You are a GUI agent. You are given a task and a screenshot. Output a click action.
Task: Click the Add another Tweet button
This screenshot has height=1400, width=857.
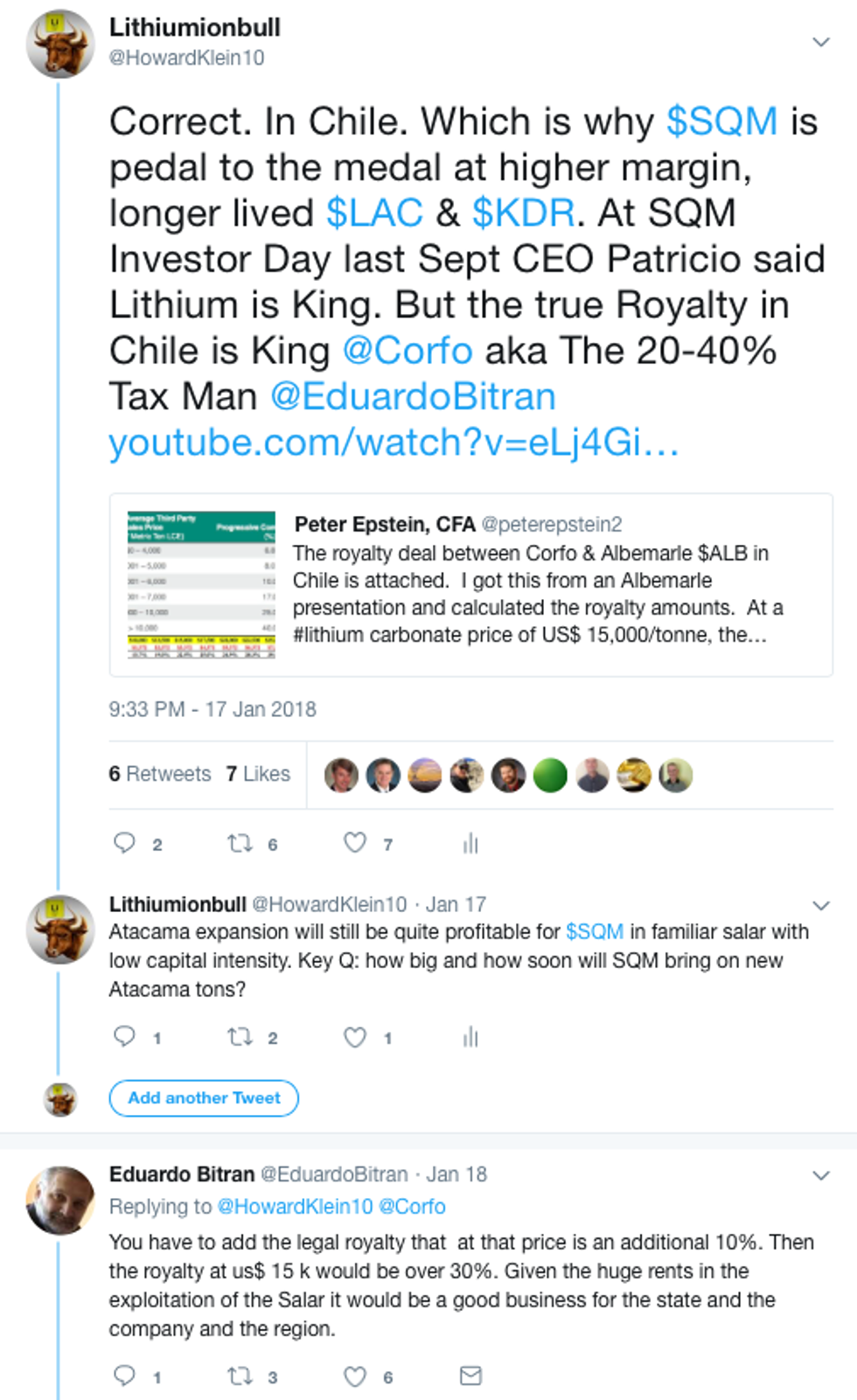point(204,1098)
